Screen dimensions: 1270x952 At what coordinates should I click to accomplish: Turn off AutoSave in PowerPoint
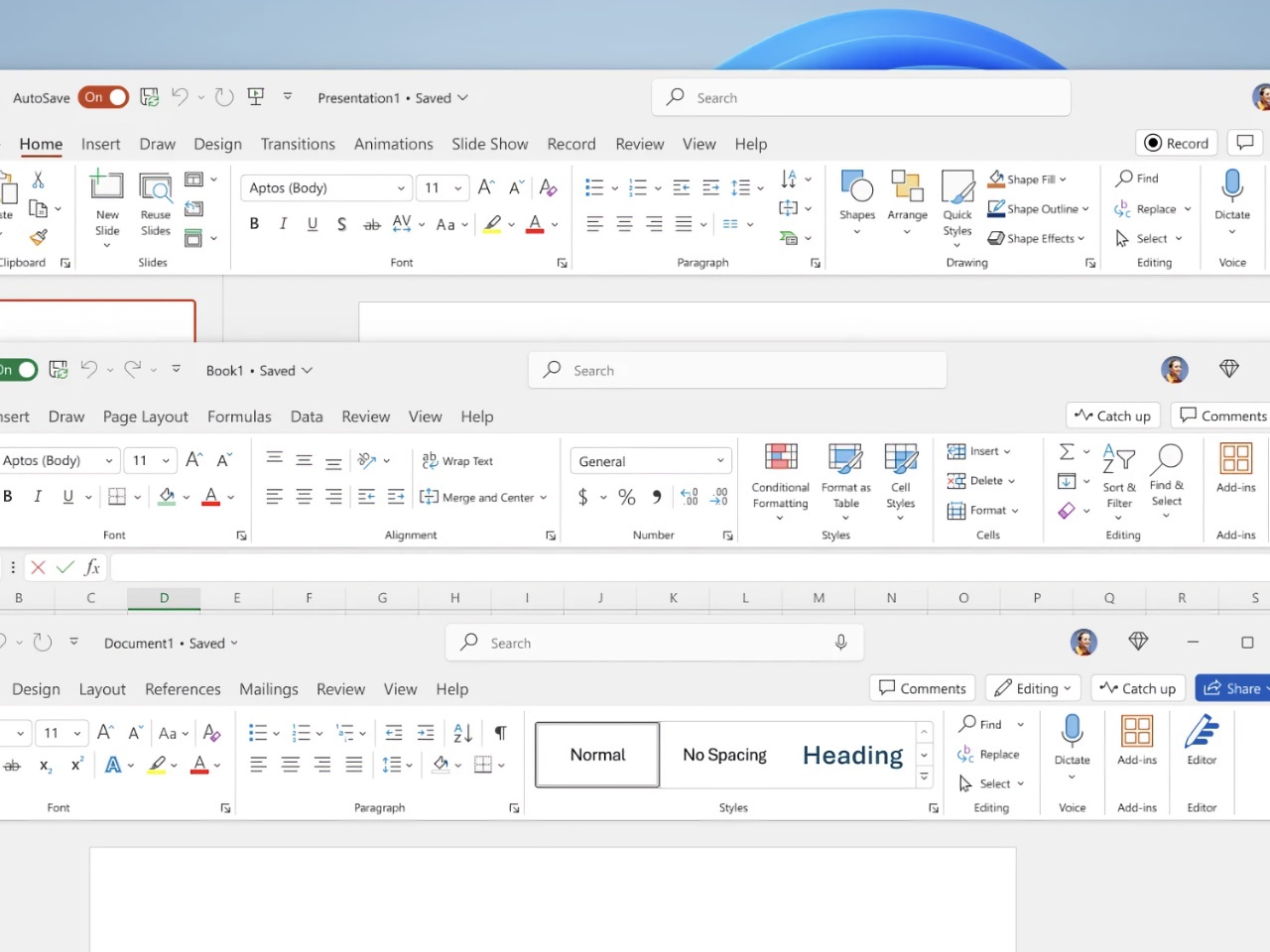[x=103, y=97]
